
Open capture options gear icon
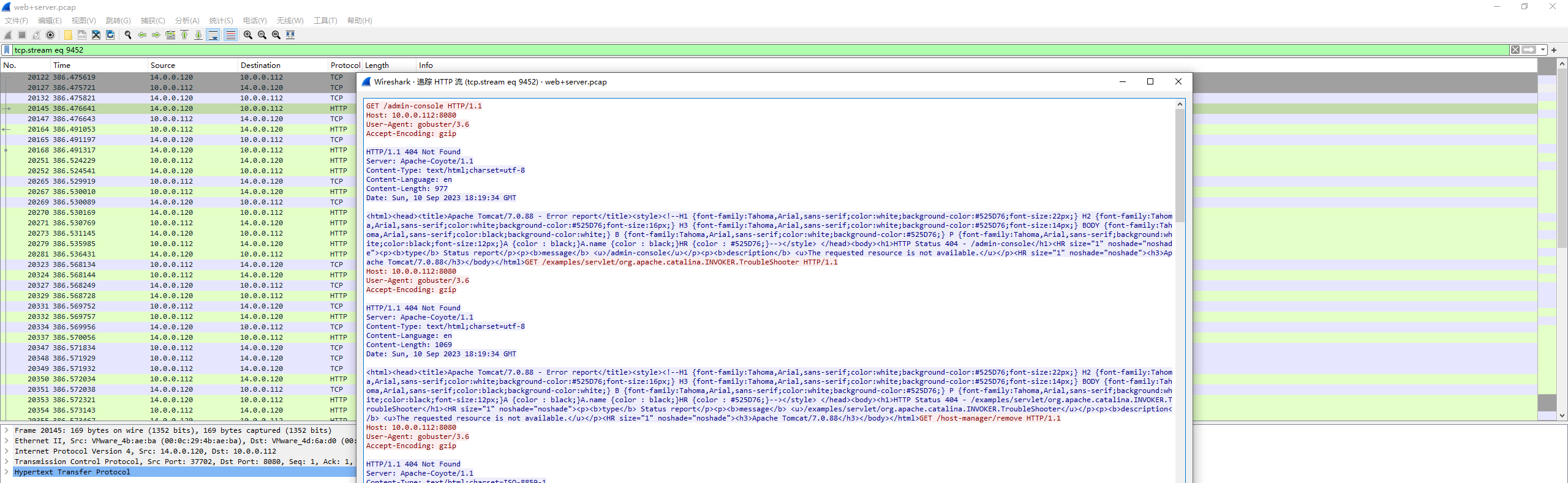50,35
